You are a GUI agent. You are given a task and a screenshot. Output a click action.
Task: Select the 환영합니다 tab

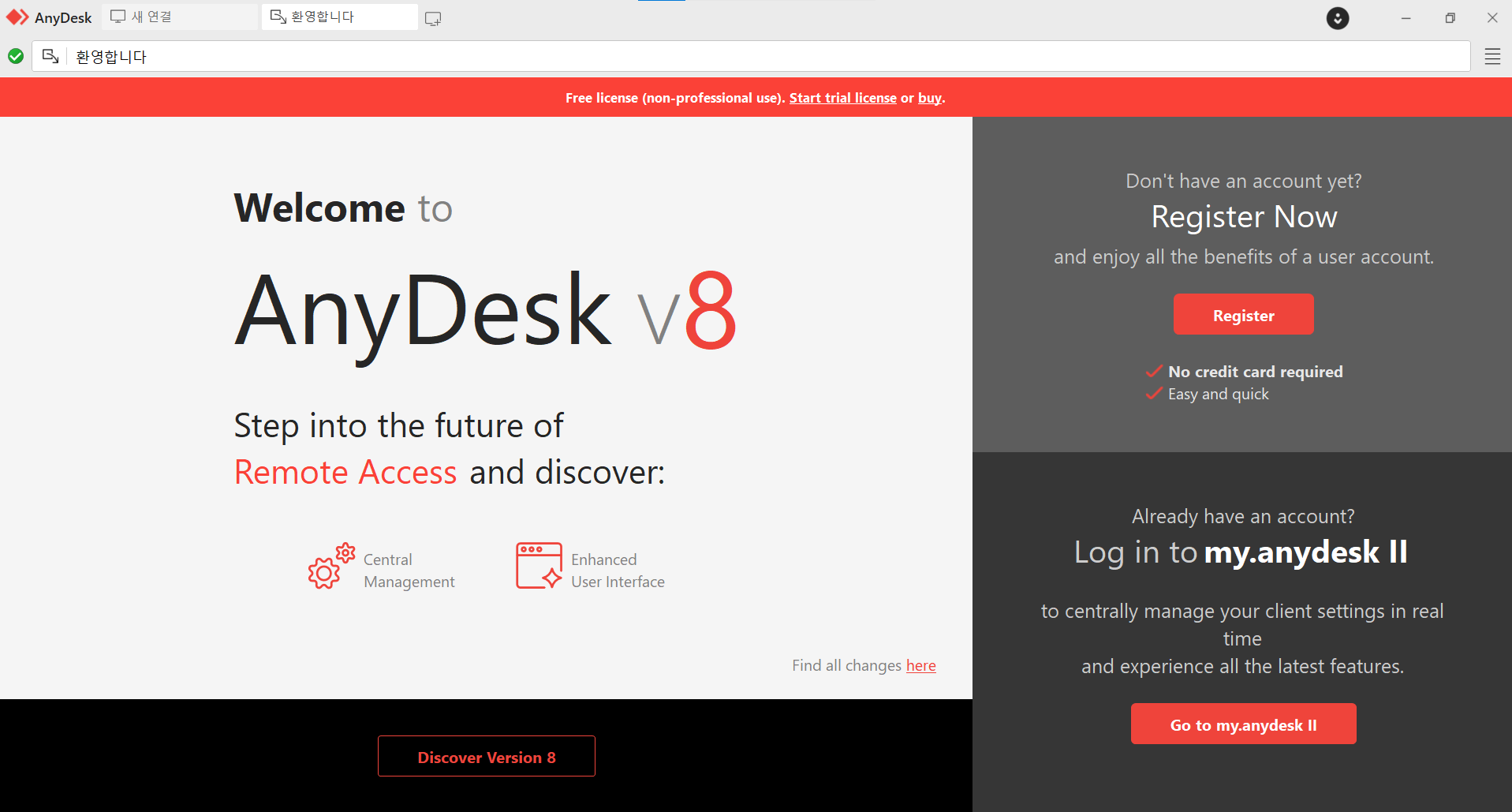click(x=339, y=17)
